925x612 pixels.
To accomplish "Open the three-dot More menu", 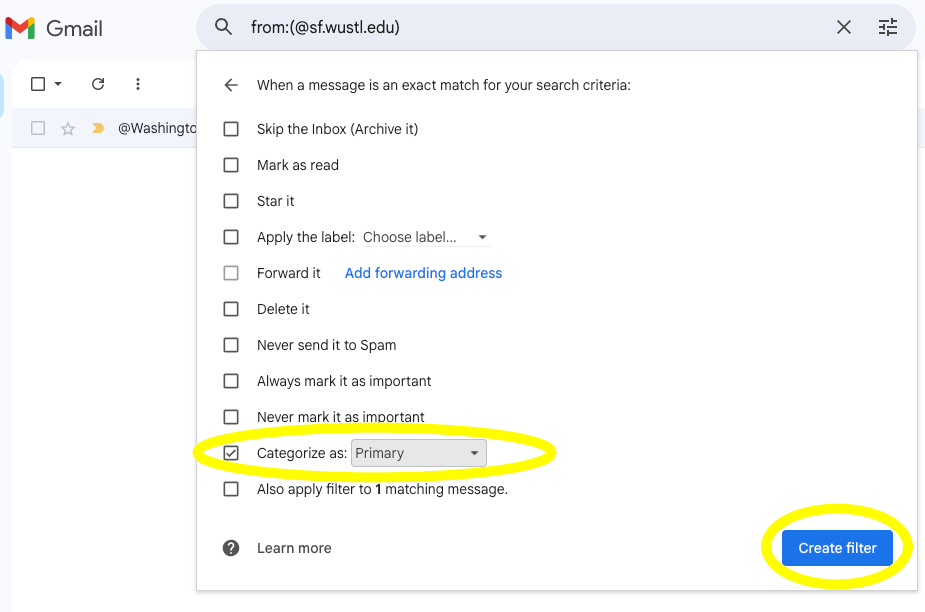I will [138, 84].
